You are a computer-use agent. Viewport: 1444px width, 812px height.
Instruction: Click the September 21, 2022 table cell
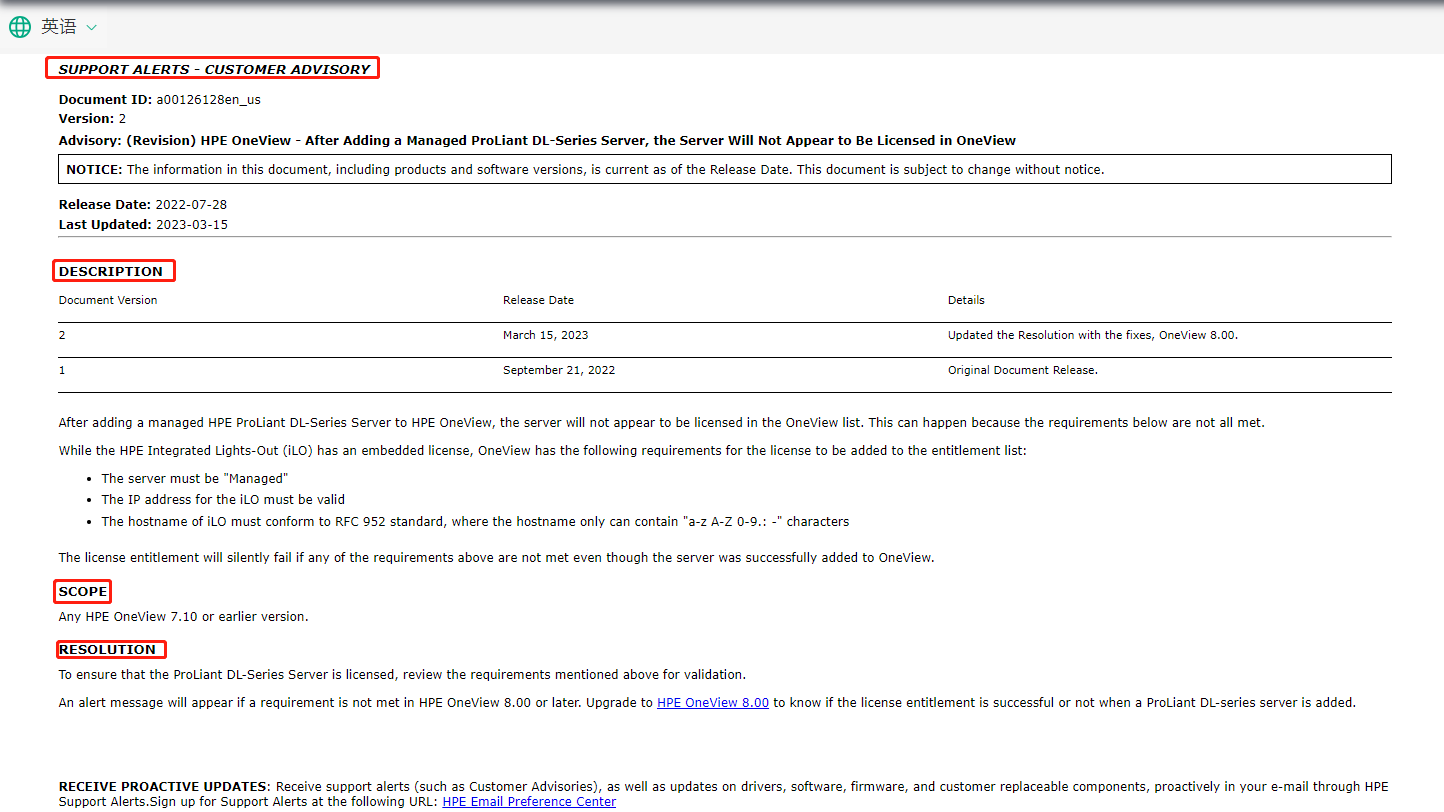pos(559,370)
